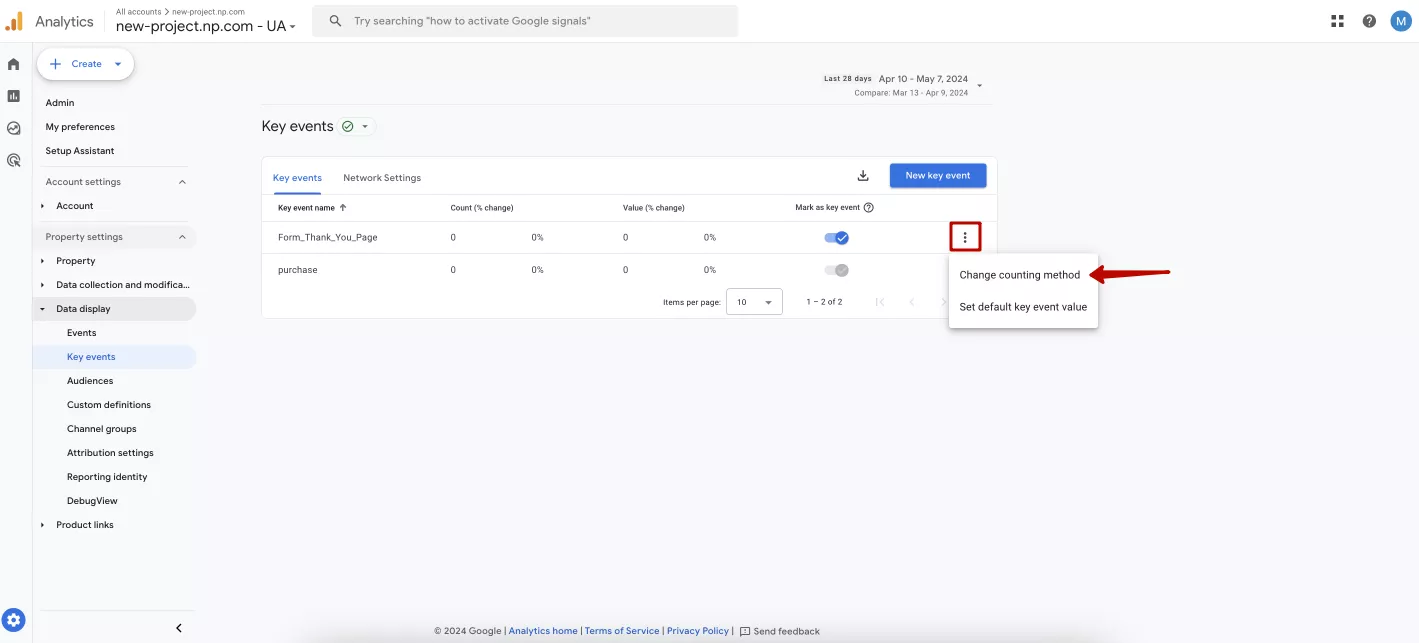This screenshot has width=1419, height=643.
Task: Click the search magnifier icon
Action: tap(336, 21)
